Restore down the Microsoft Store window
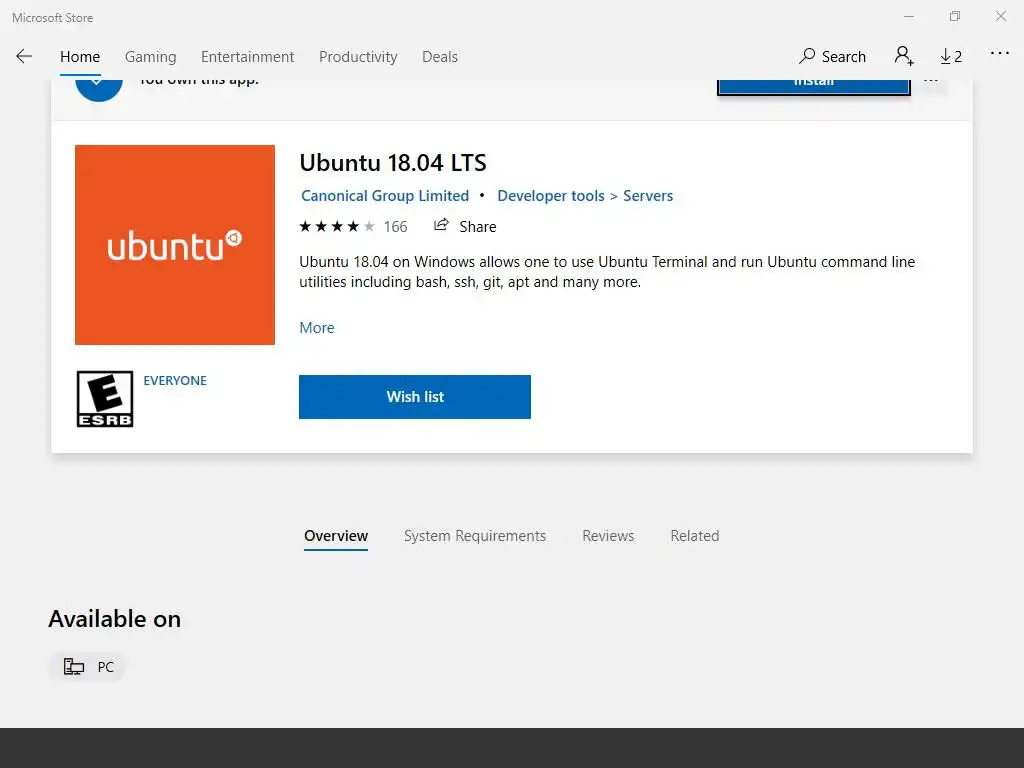1024x768 pixels. 955,16
